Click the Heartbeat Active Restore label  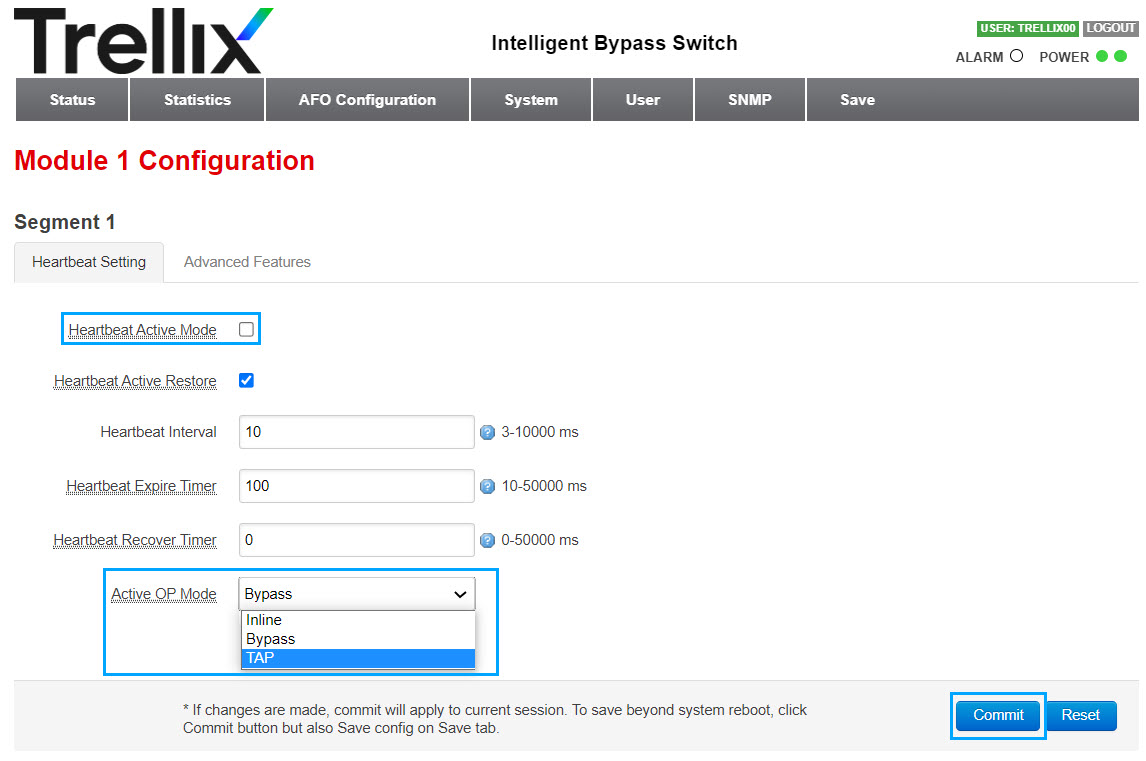(135, 381)
